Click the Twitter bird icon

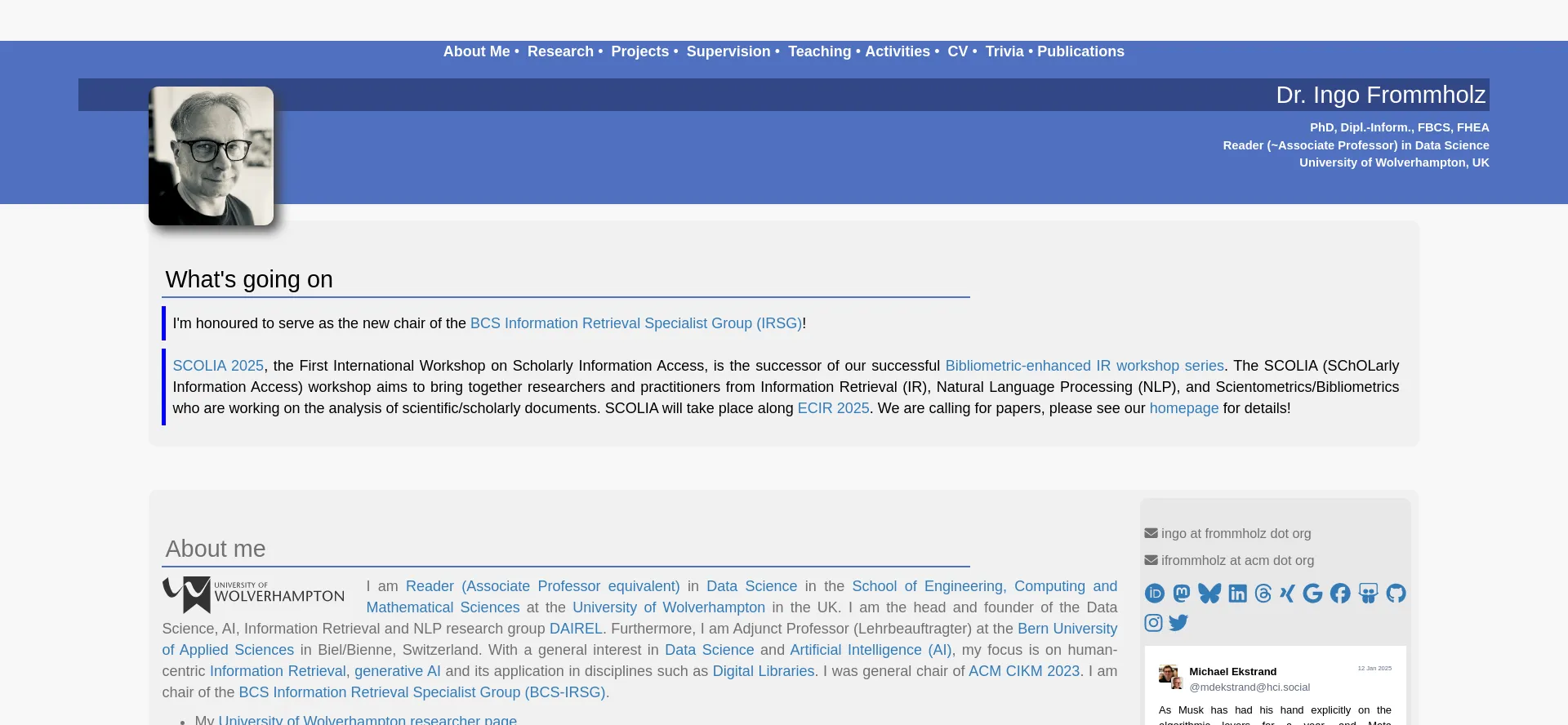coord(1178,623)
